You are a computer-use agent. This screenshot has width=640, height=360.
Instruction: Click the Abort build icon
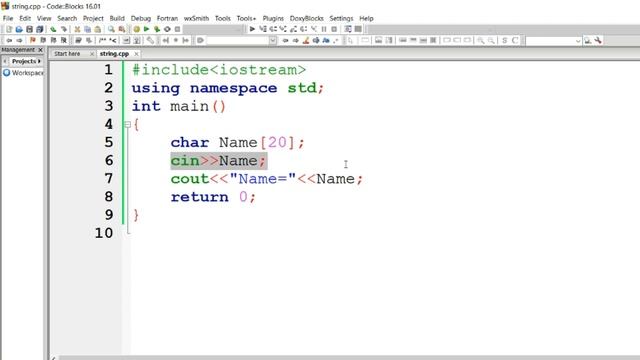(x=178, y=29)
